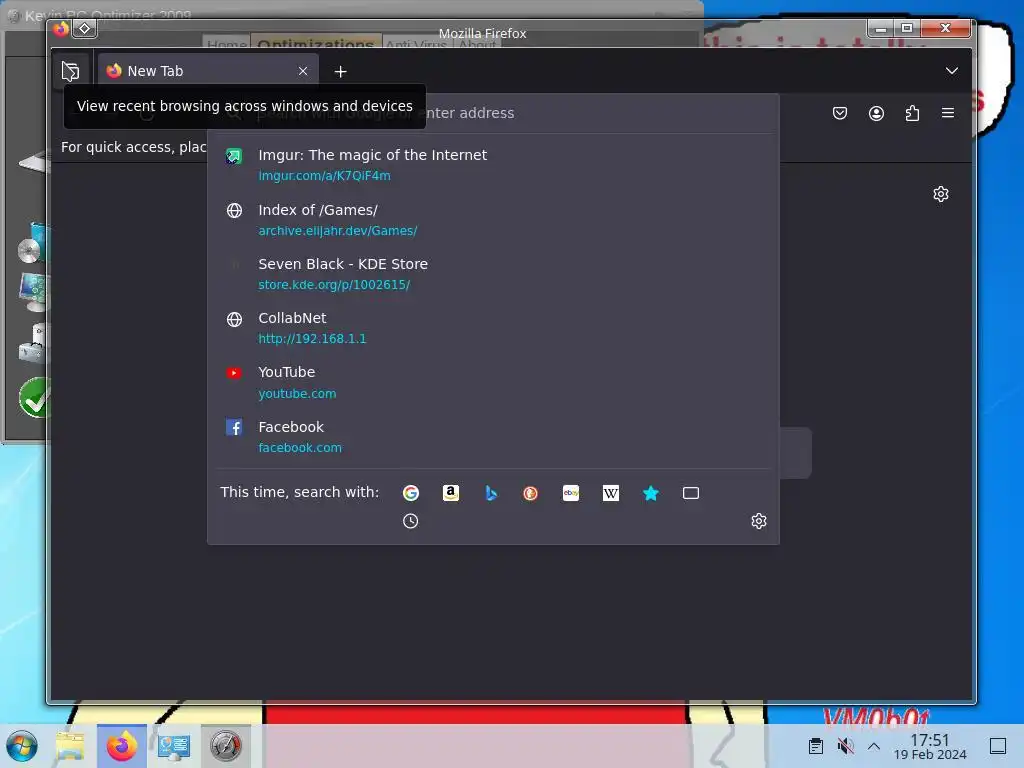Open the gauge optimizer taskbar icon
The height and width of the screenshot is (768, 1024).
pos(226,746)
